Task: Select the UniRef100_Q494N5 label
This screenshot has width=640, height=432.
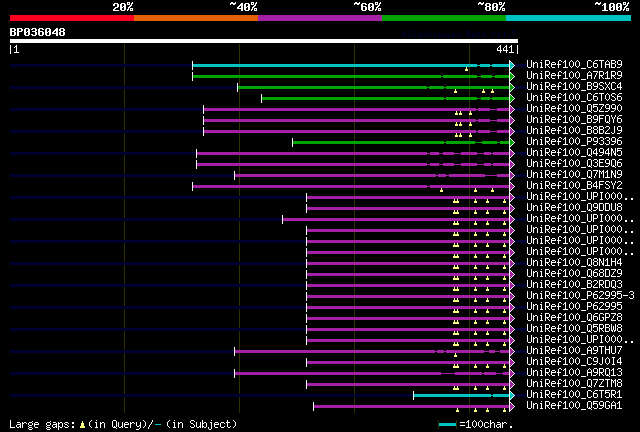Action: pos(574,152)
